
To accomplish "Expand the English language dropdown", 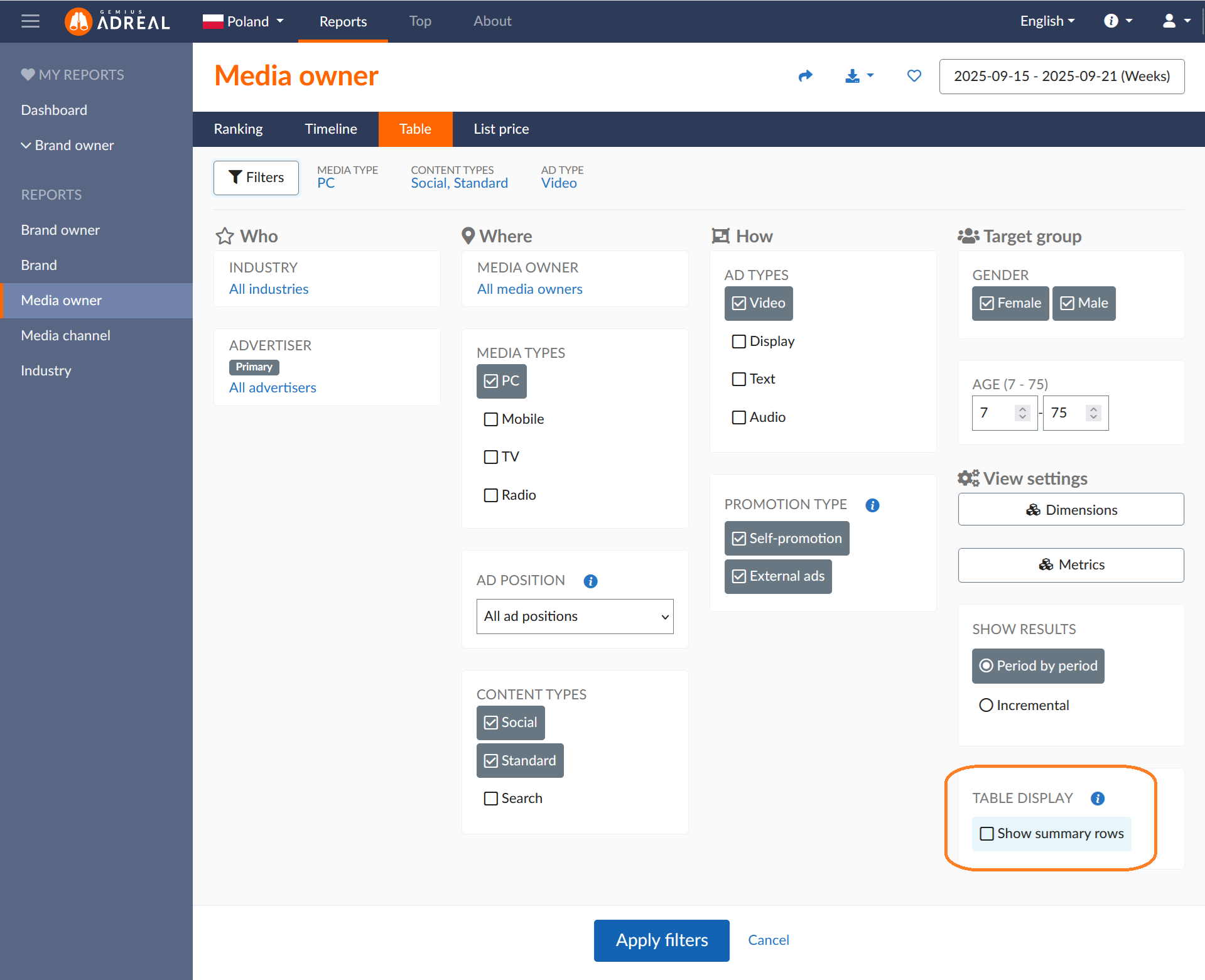I will pos(1047,21).
